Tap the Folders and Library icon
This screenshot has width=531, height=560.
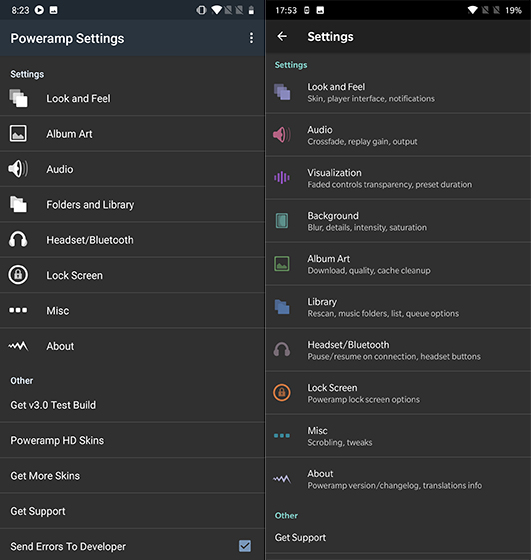pyautogui.click(x=18, y=204)
